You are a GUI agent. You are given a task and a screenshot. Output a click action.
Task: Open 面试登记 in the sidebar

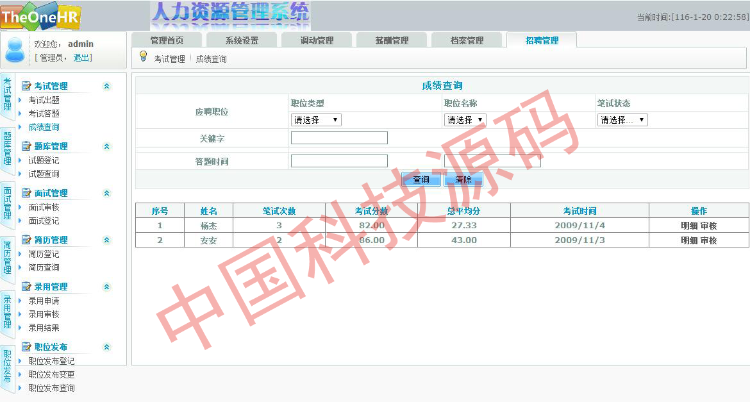coord(44,220)
